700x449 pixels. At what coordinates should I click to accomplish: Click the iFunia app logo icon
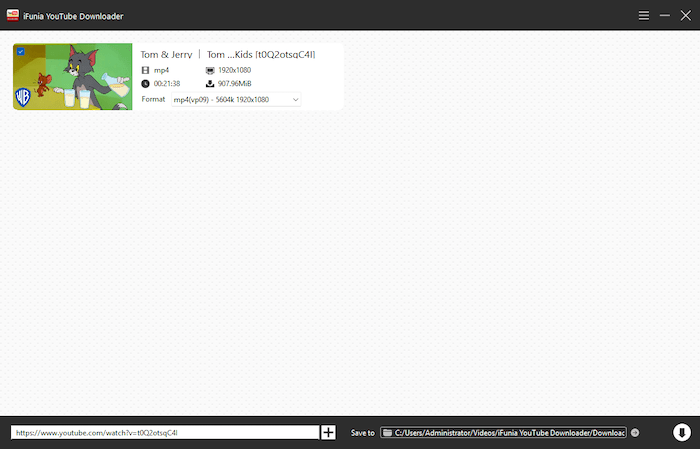point(14,16)
